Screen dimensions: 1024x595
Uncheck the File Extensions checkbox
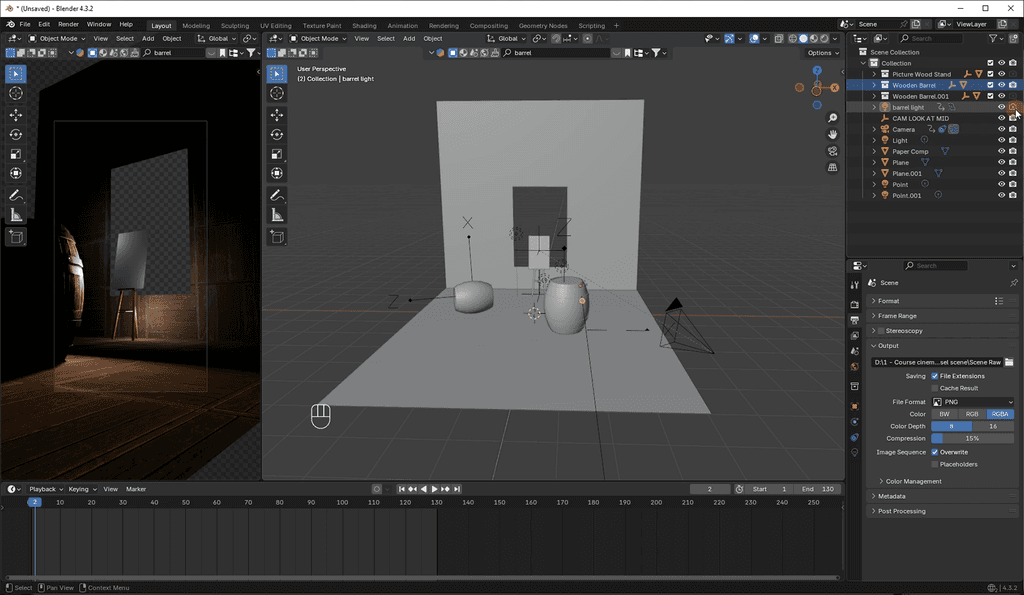tap(934, 376)
